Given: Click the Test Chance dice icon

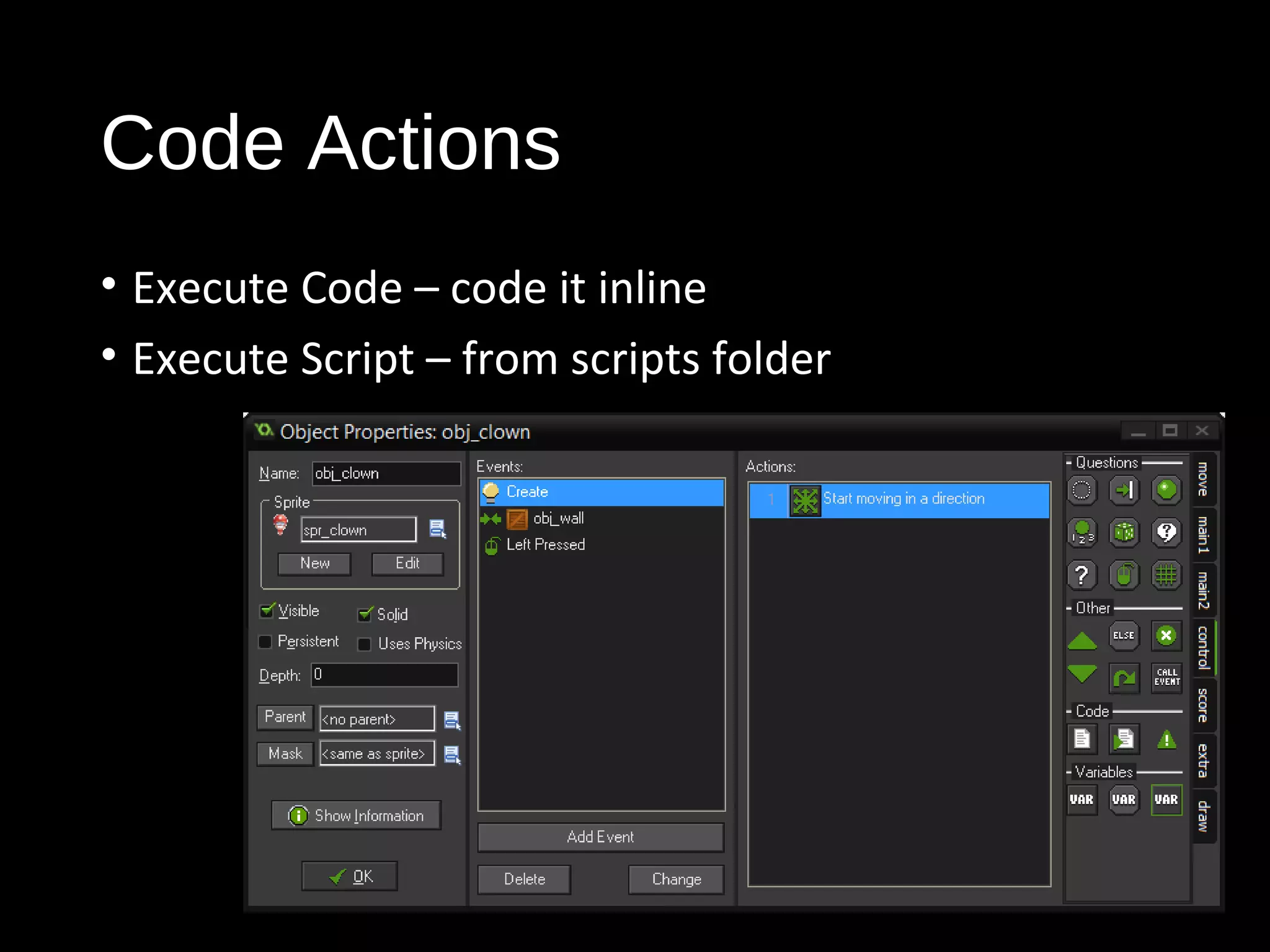Looking at the screenshot, I should click(x=1124, y=532).
